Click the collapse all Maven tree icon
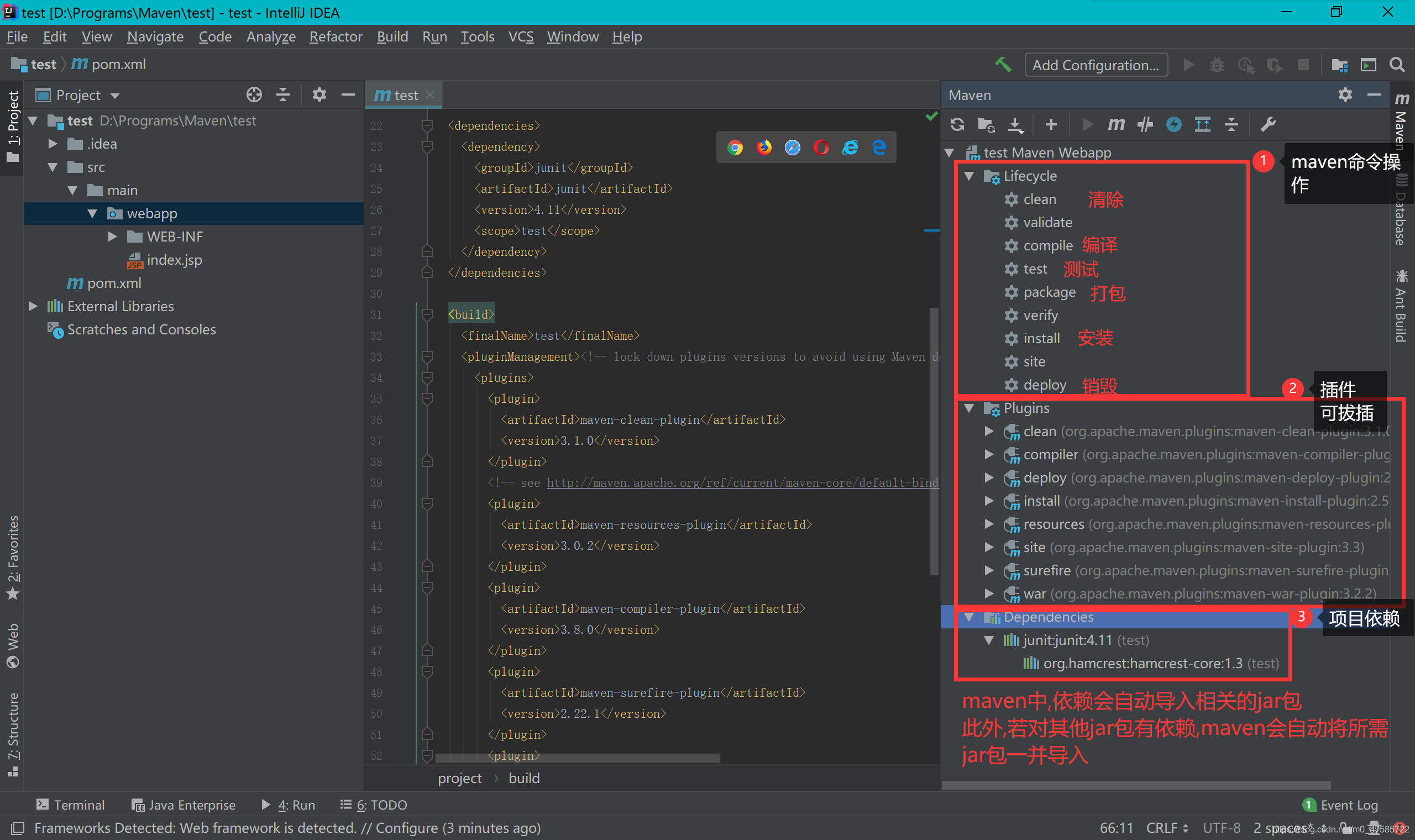The height and width of the screenshot is (840, 1415). coord(1232,124)
